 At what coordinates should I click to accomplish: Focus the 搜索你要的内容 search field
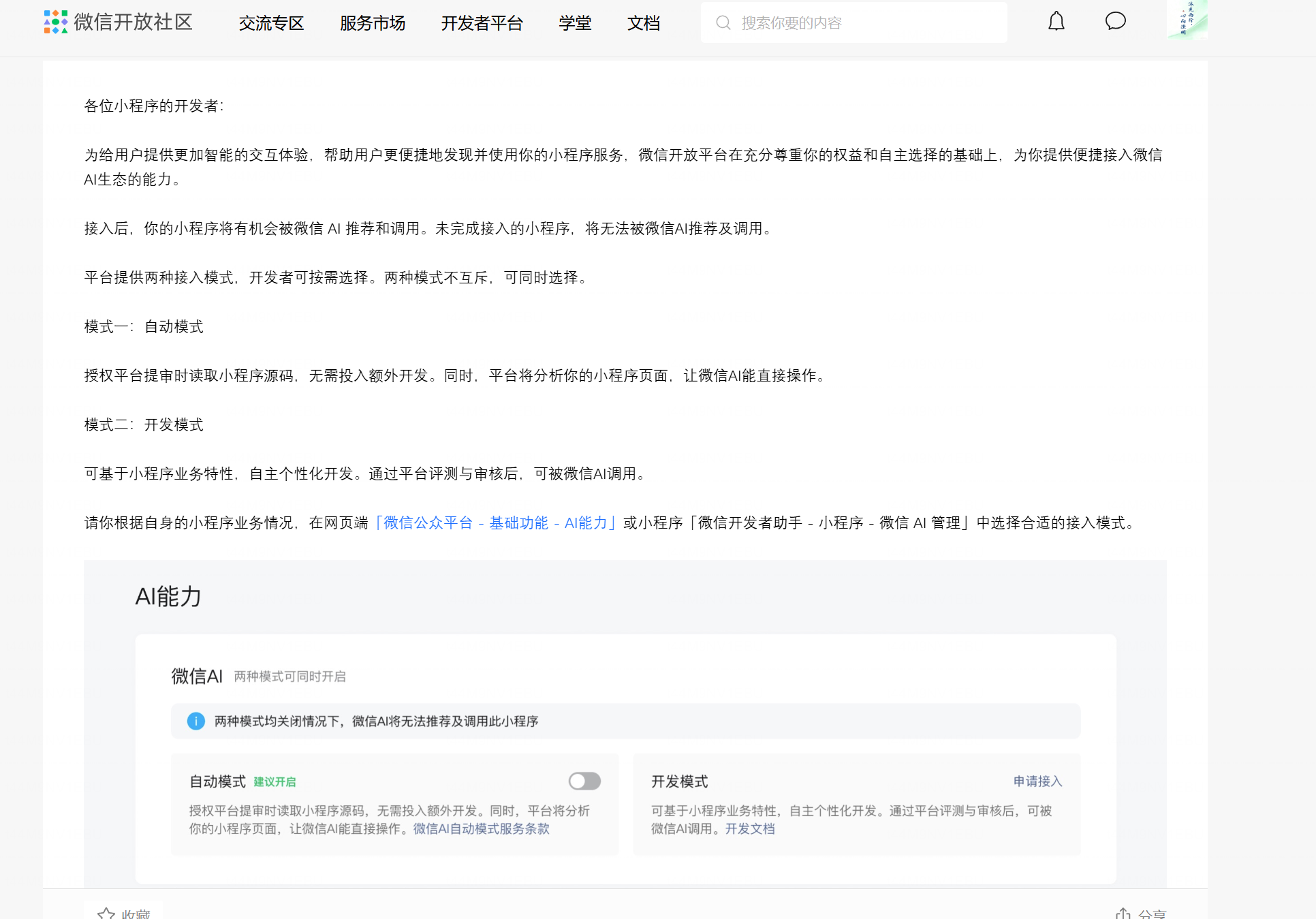853,22
